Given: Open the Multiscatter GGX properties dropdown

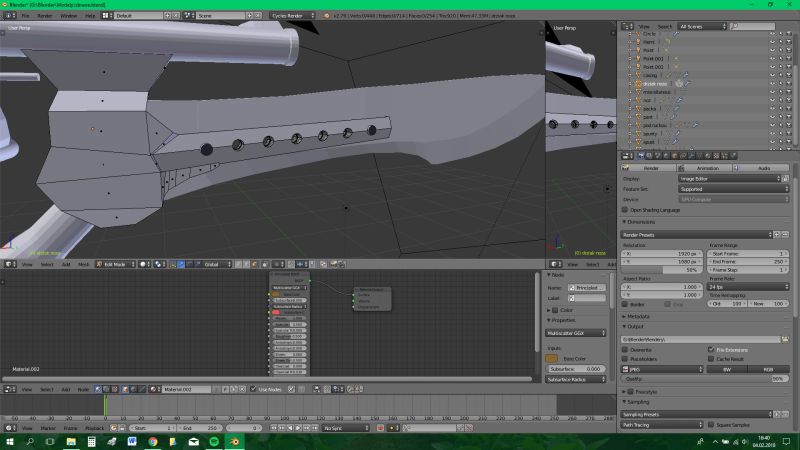Looking at the screenshot, I should pyautogui.click(x=576, y=333).
